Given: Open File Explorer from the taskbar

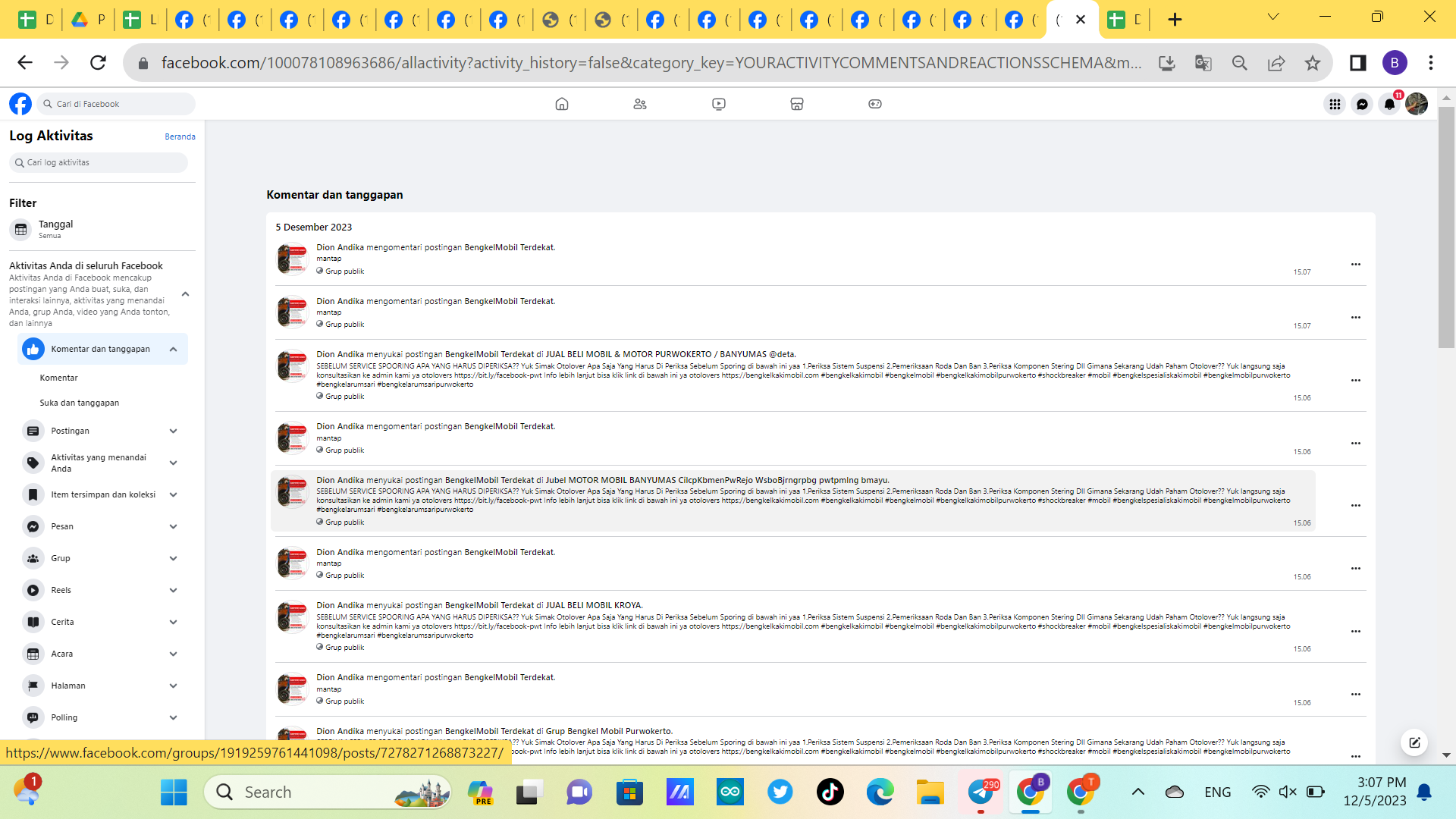Looking at the screenshot, I should click(x=930, y=792).
